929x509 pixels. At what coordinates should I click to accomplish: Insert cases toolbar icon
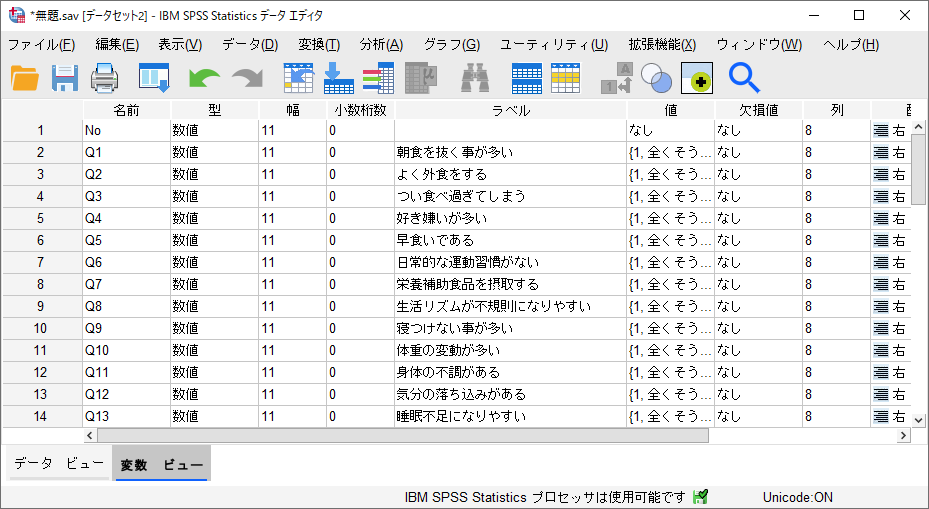[527, 78]
